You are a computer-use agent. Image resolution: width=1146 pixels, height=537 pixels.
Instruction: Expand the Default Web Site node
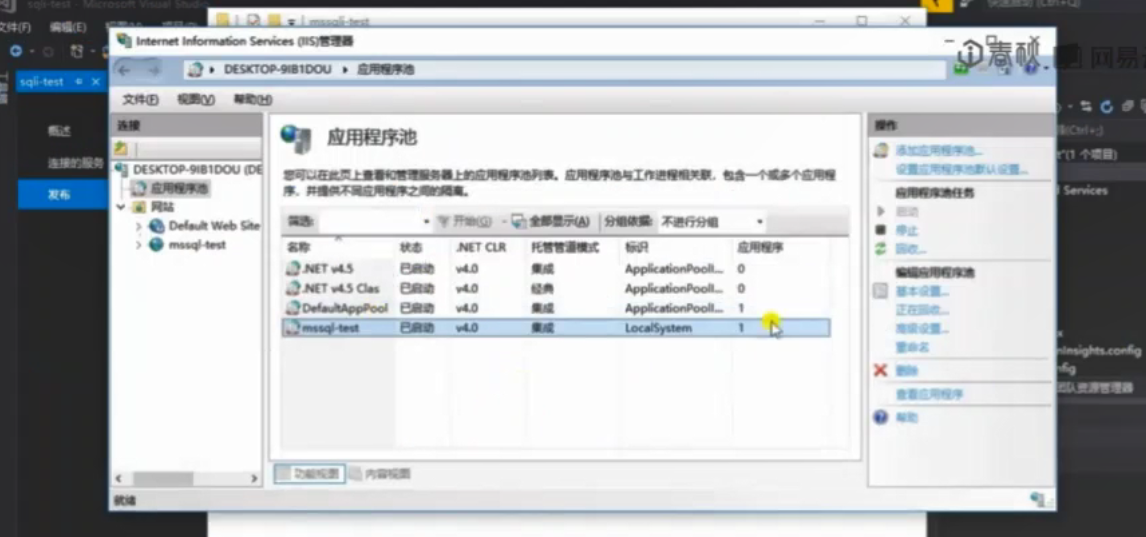click(139, 226)
